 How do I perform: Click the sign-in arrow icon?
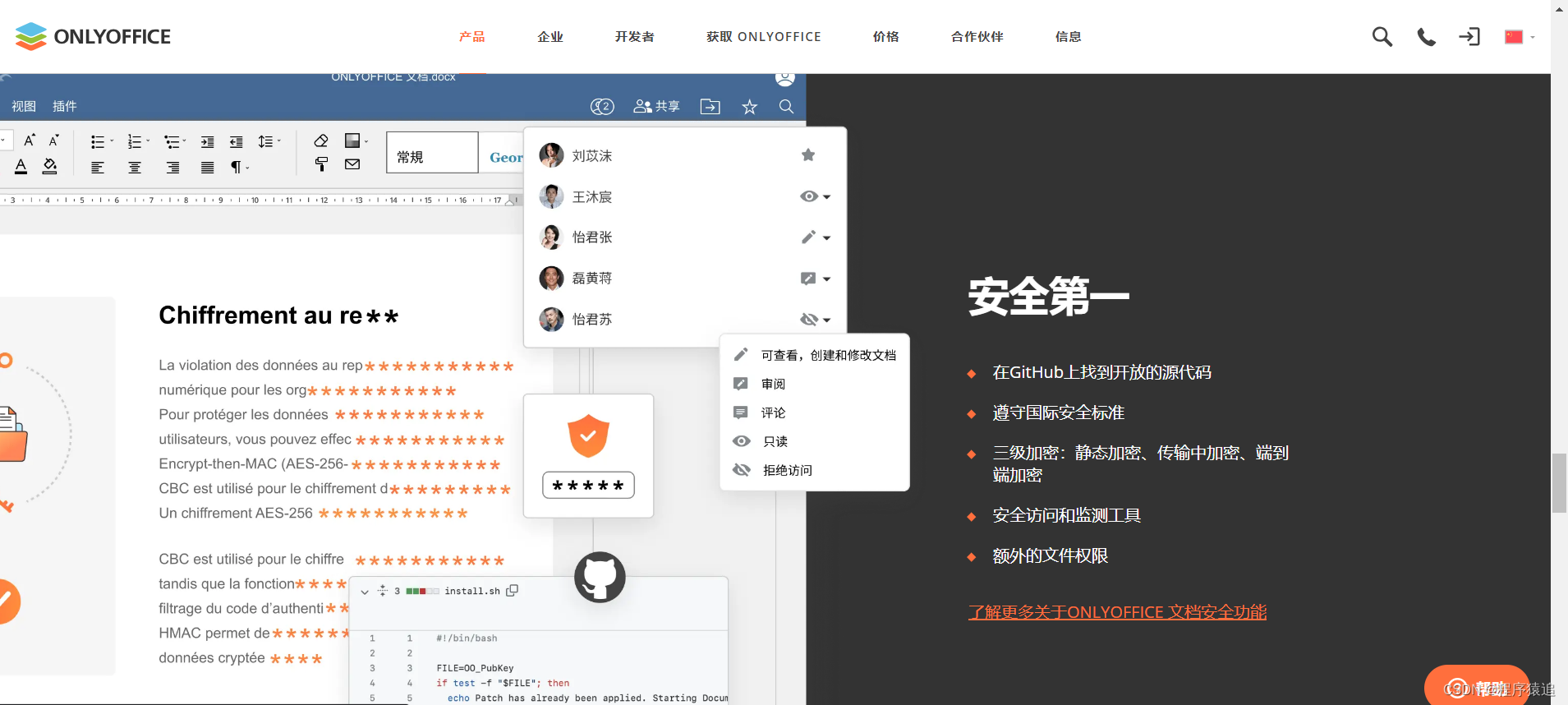click(1469, 36)
